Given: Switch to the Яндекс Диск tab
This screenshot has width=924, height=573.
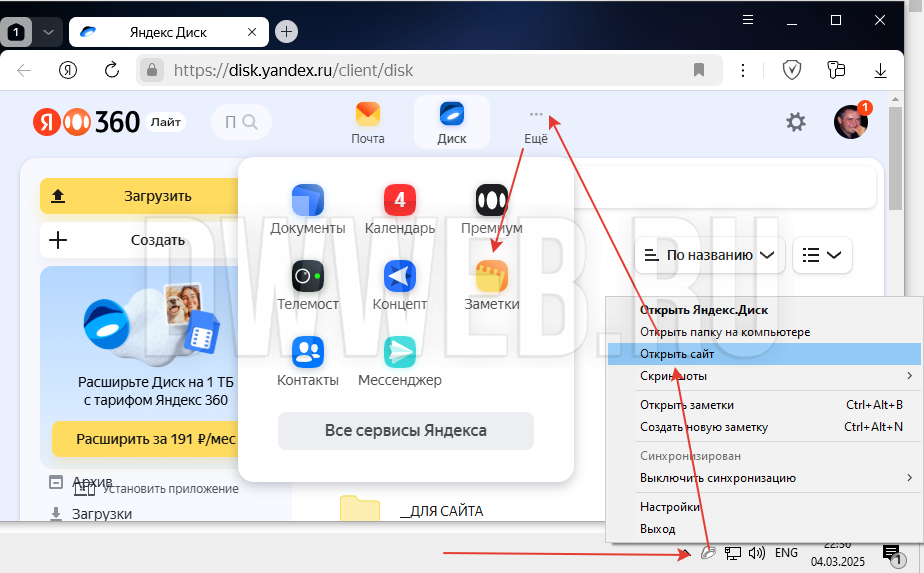Looking at the screenshot, I should point(169,32).
